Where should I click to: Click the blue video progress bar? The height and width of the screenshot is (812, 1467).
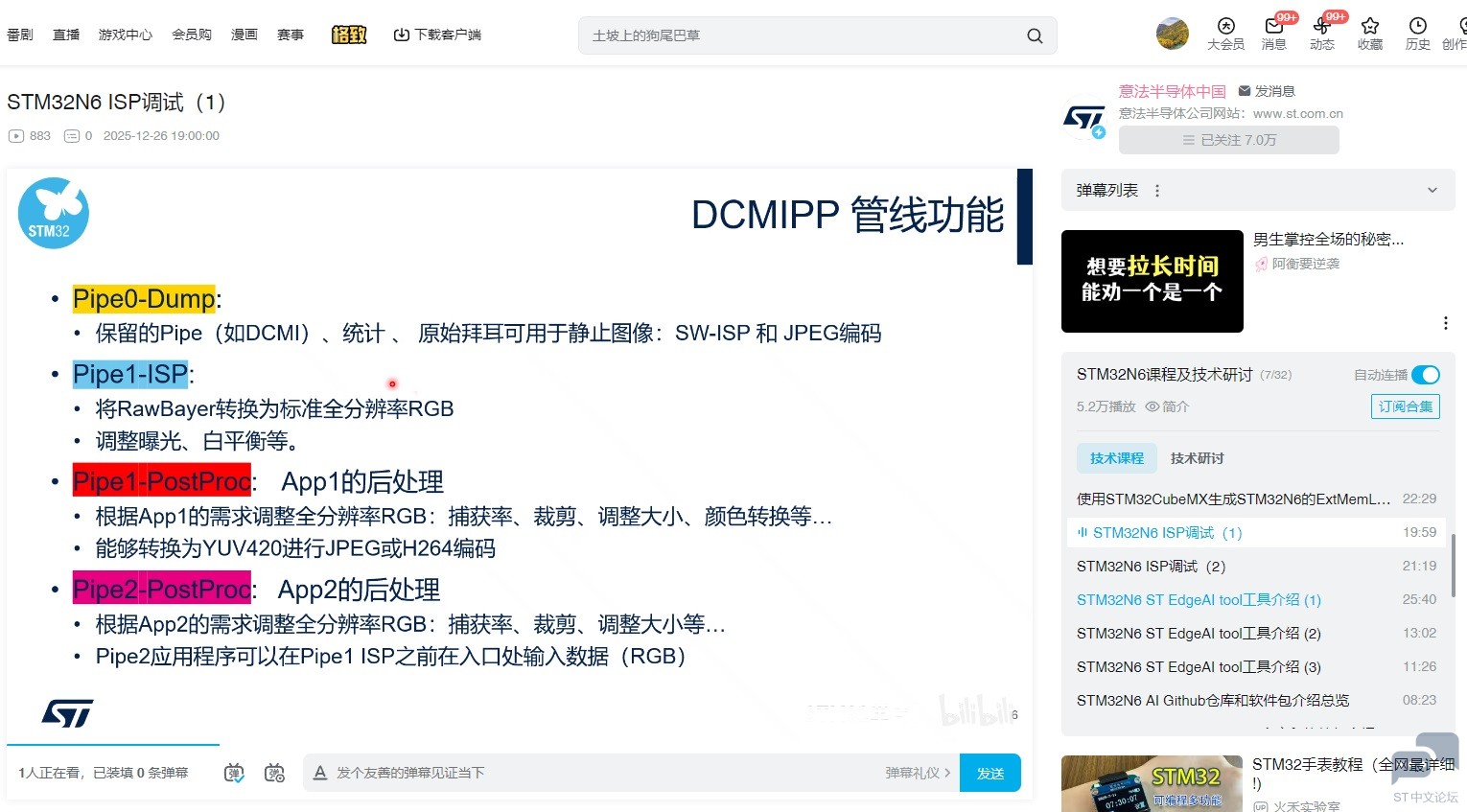pos(113,744)
